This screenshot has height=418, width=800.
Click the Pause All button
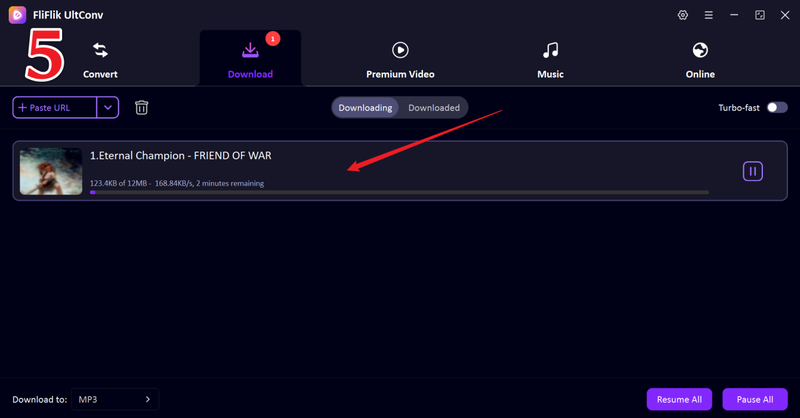click(755, 400)
